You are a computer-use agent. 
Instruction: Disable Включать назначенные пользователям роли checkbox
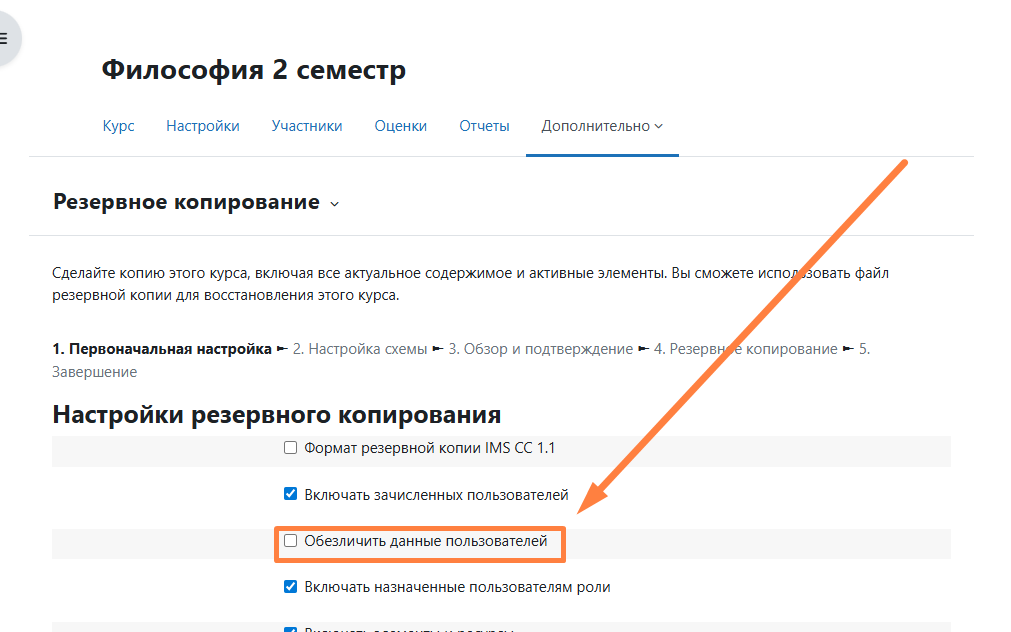[x=291, y=587]
